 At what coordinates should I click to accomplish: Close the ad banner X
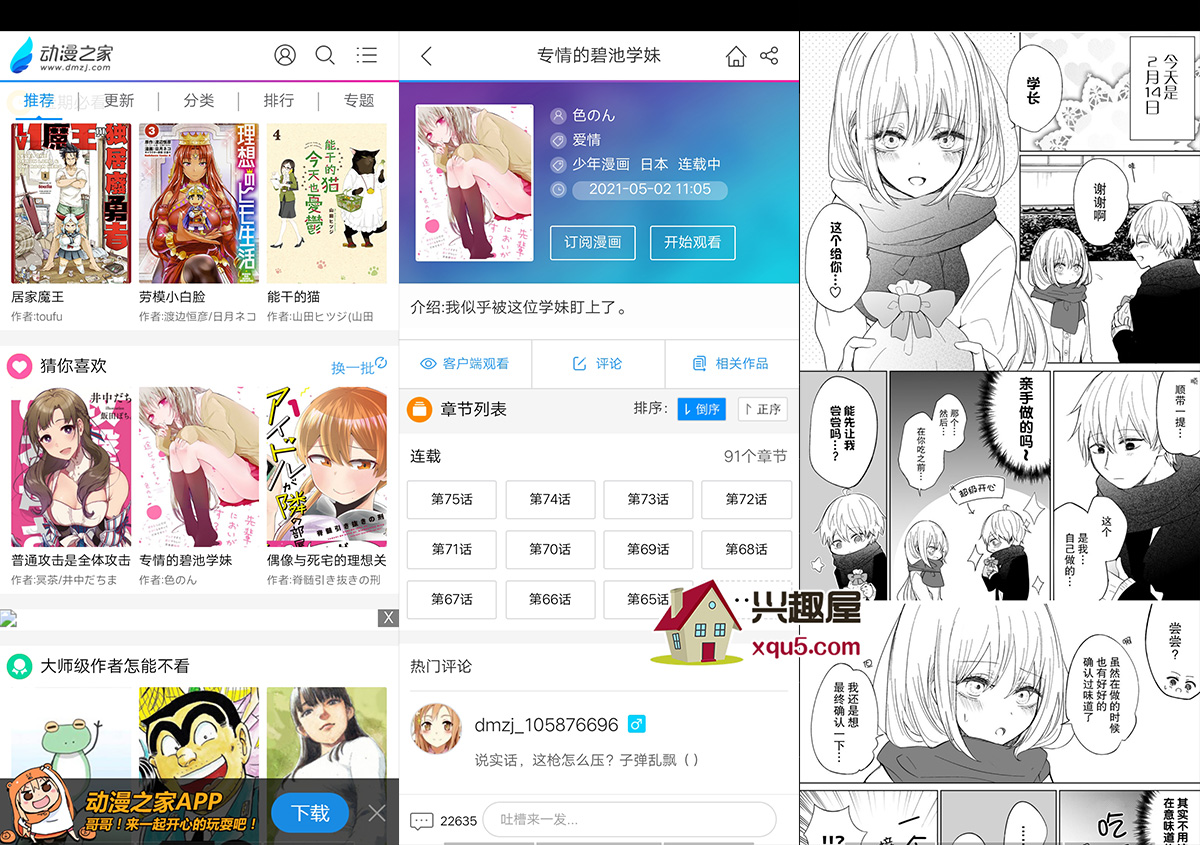tap(388, 618)
